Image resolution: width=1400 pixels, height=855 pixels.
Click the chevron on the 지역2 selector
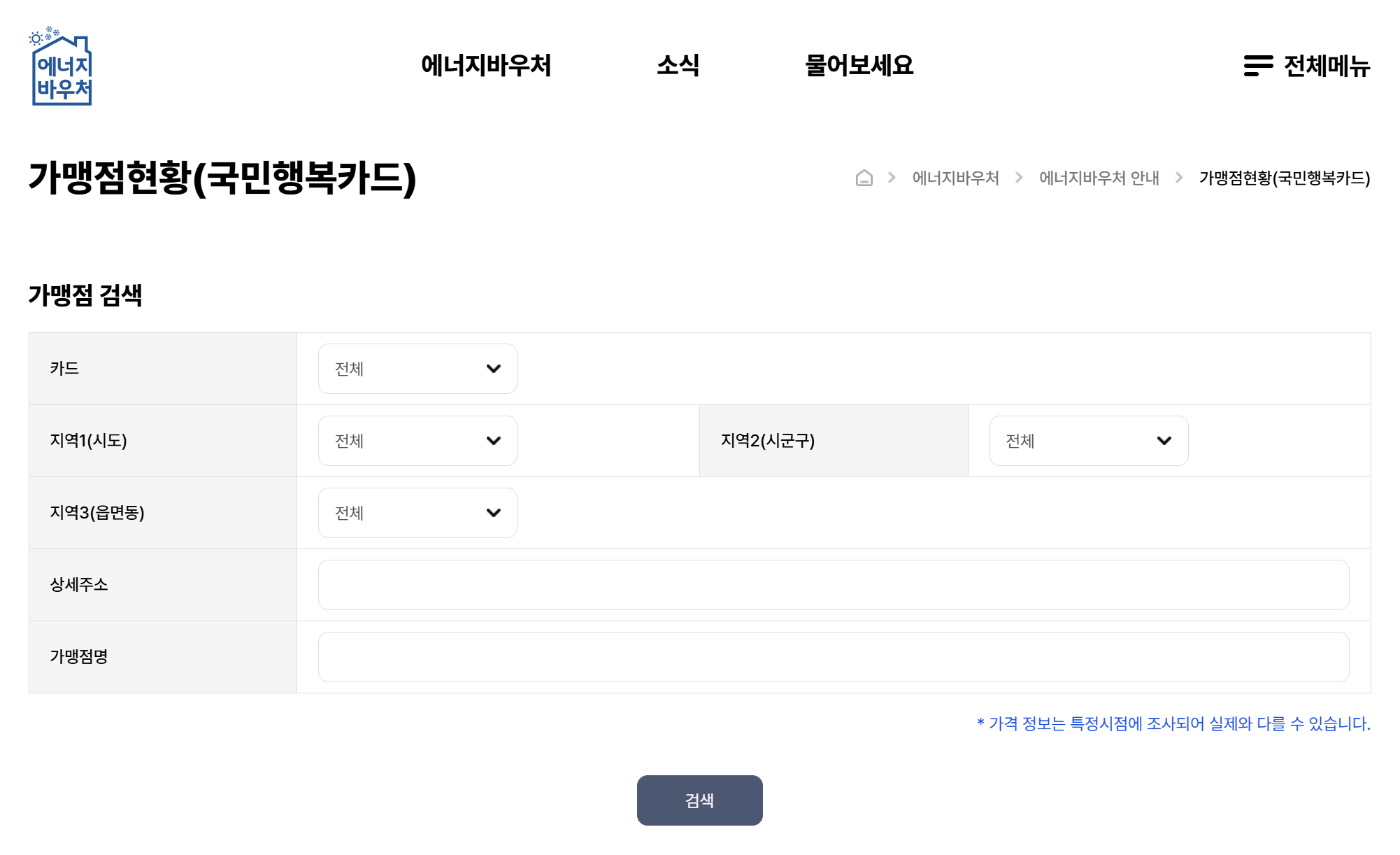click(x=1164, y=441)
